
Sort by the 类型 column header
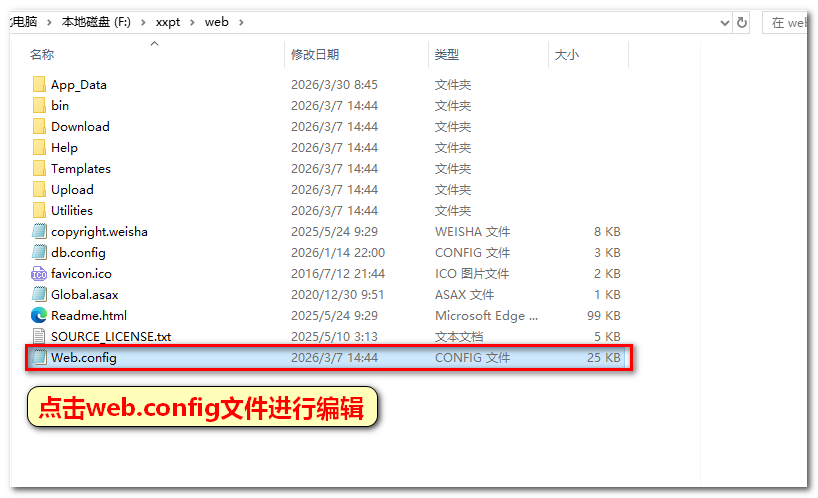coord(447,55)
